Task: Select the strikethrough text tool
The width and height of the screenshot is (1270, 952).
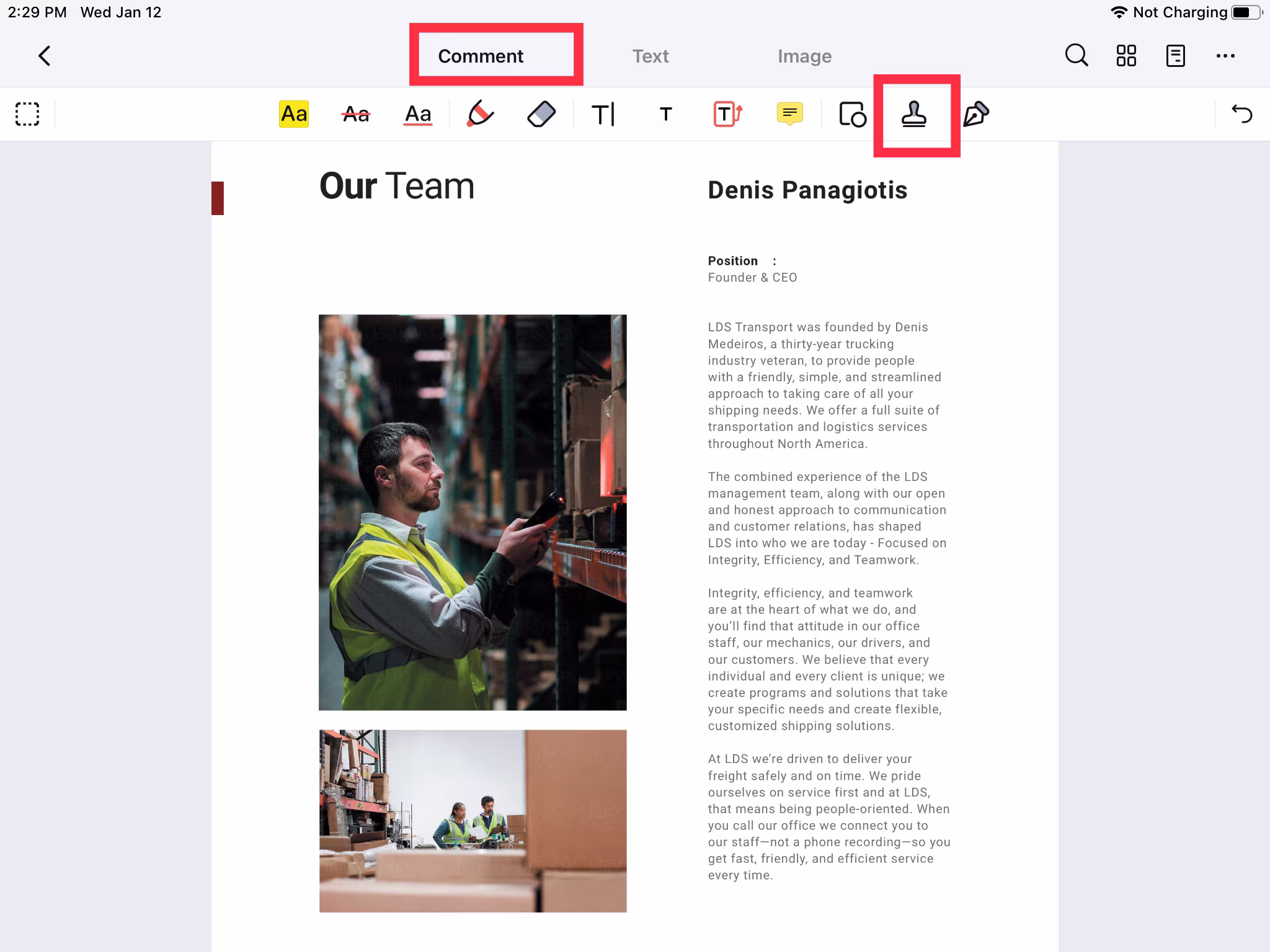Action: tap(356, 114)
